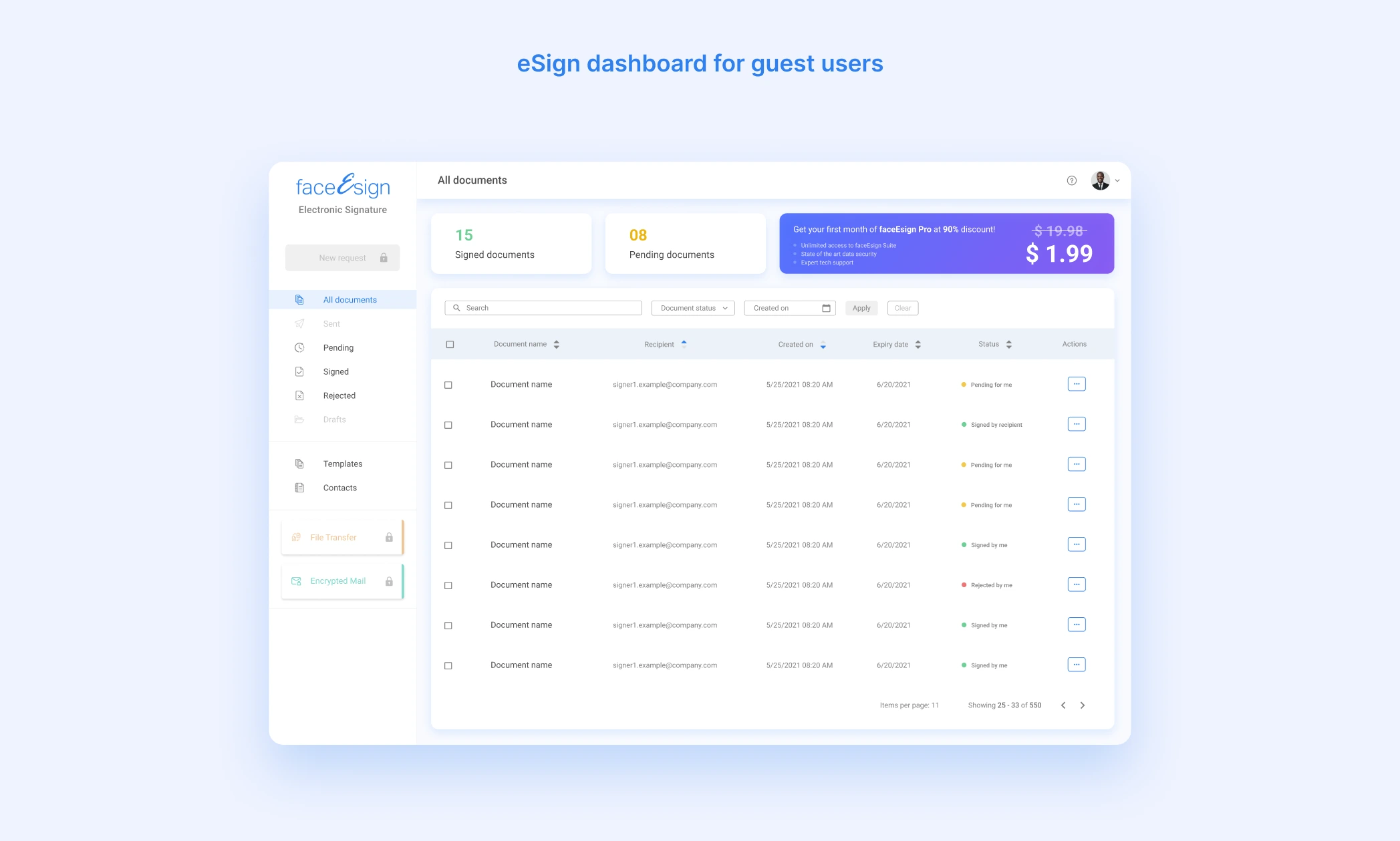Check the Rejected by me row checkbox
Image resolution: width=1400 pixels, height=841 pixels.
pos(448,586)
